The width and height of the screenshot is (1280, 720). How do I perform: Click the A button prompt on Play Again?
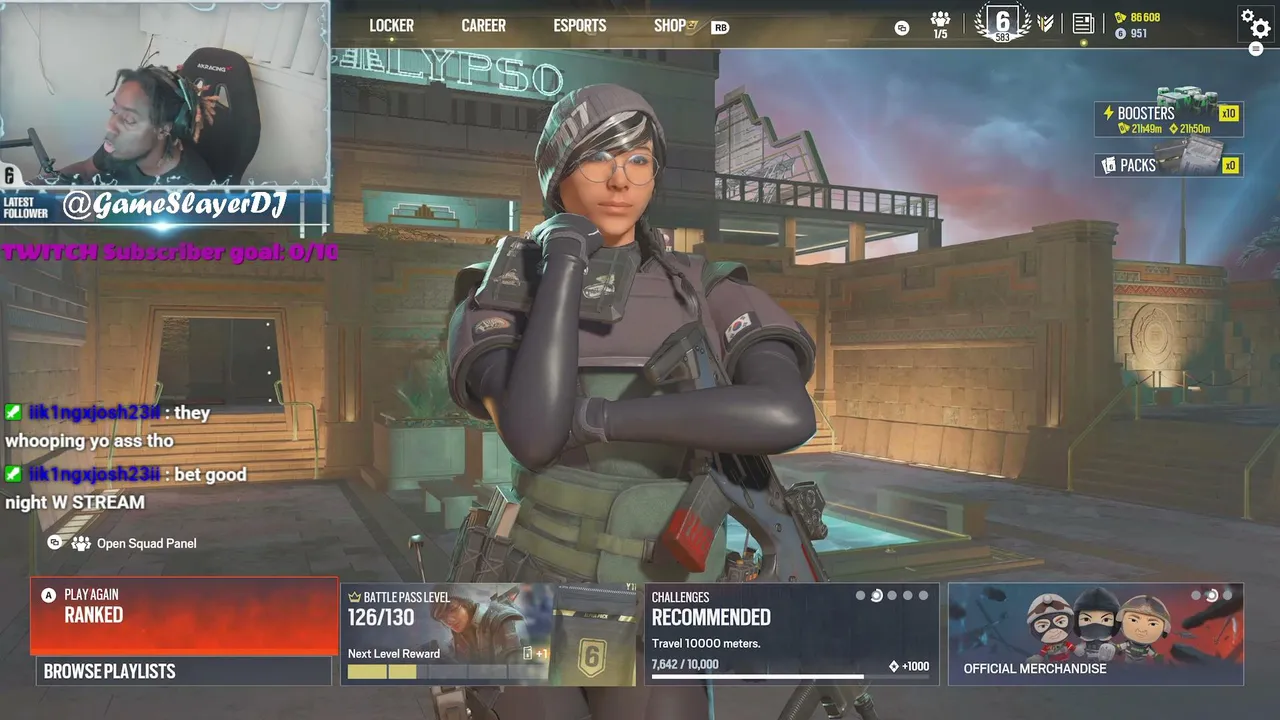pyautogui.click(x=48, y=595)
